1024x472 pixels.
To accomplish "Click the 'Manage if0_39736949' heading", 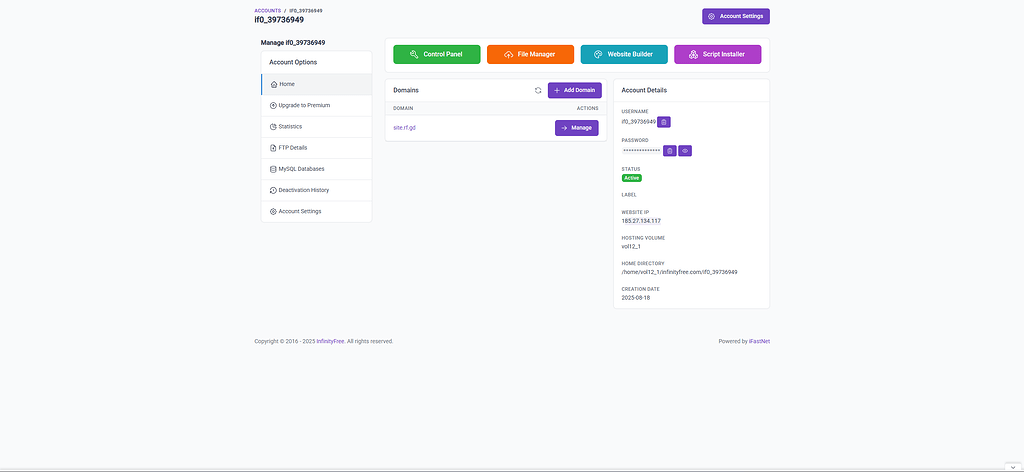I will 293,42.
